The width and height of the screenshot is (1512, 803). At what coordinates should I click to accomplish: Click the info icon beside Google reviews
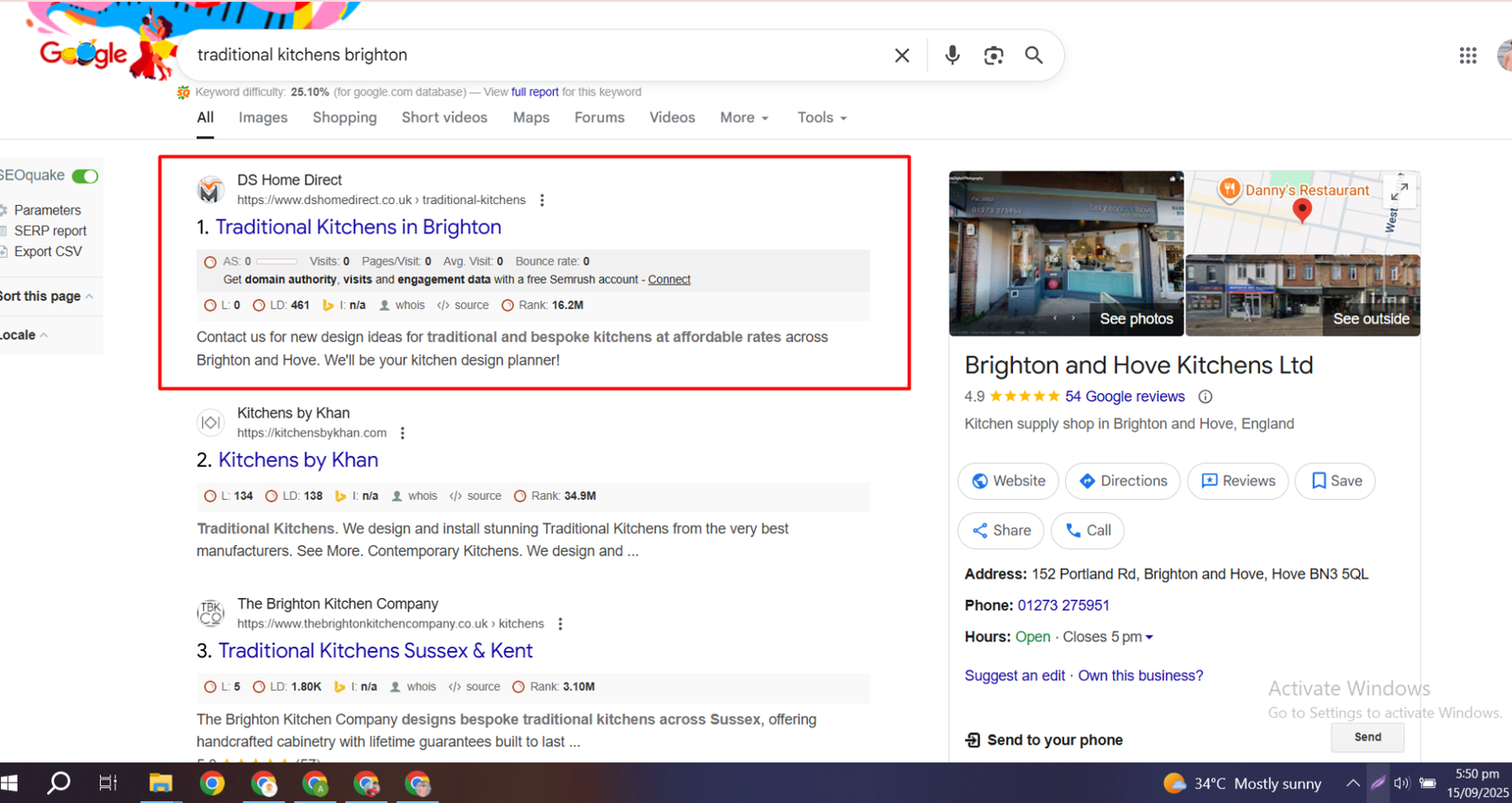pos(1205,397)
